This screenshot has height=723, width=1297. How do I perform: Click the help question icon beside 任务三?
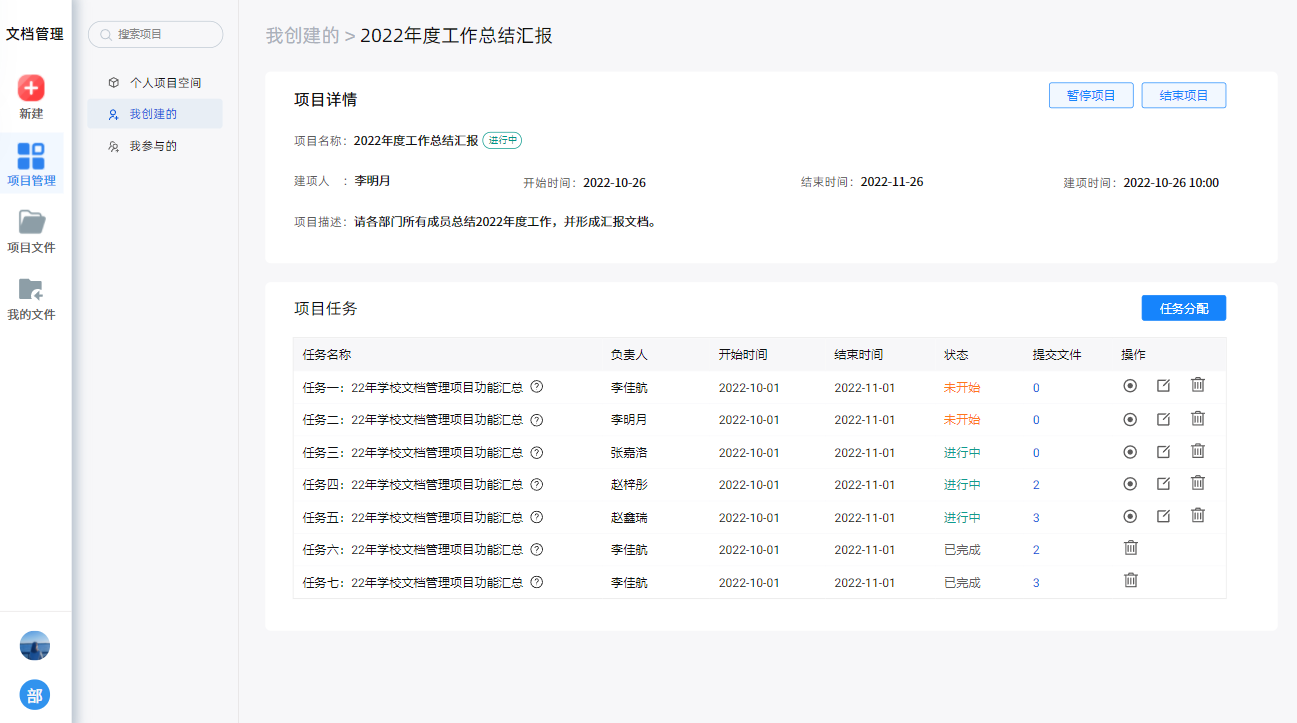click(536, 453)
